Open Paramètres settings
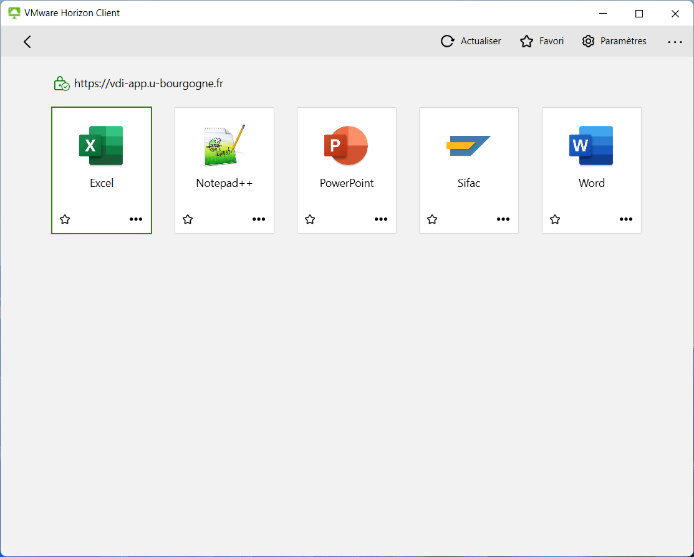Image resolution: width=694 pixels, height=557 pixels. [x=614, y=41]
